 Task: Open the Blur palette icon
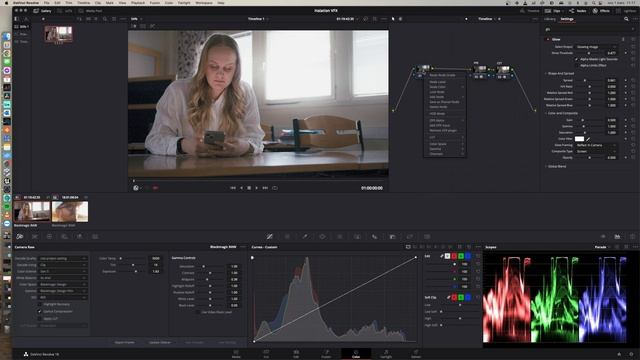point(375,236)
